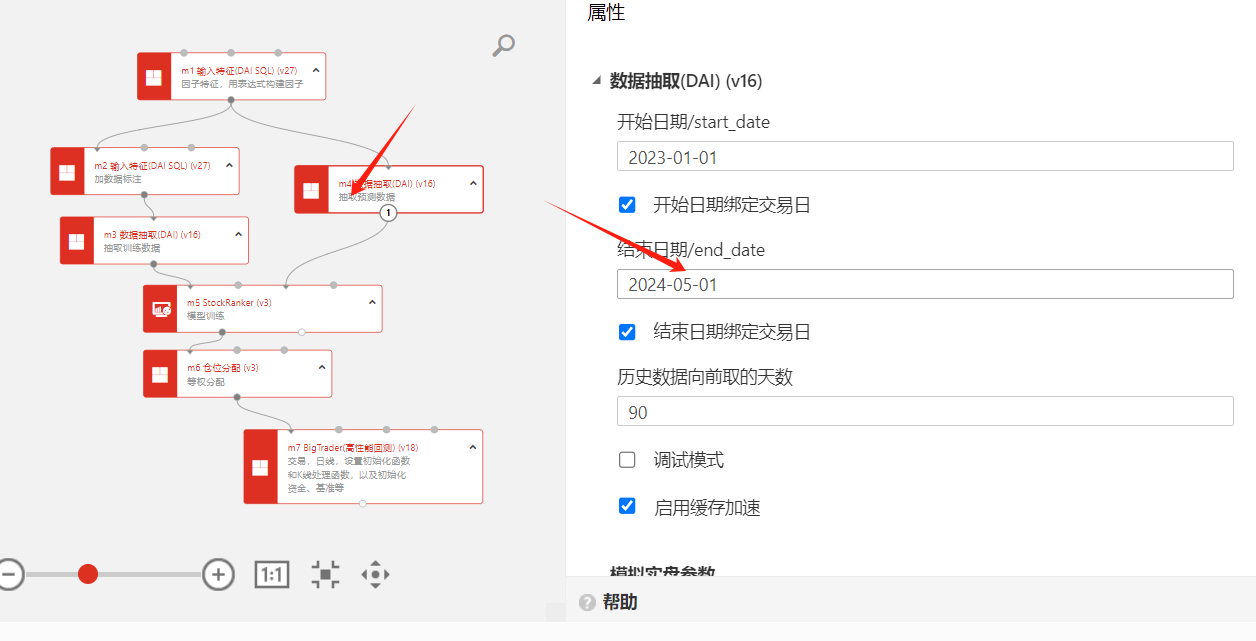Click the m6 position allocation node icon
Screen dimensions: 1256x641
click(x=160, y=374)
